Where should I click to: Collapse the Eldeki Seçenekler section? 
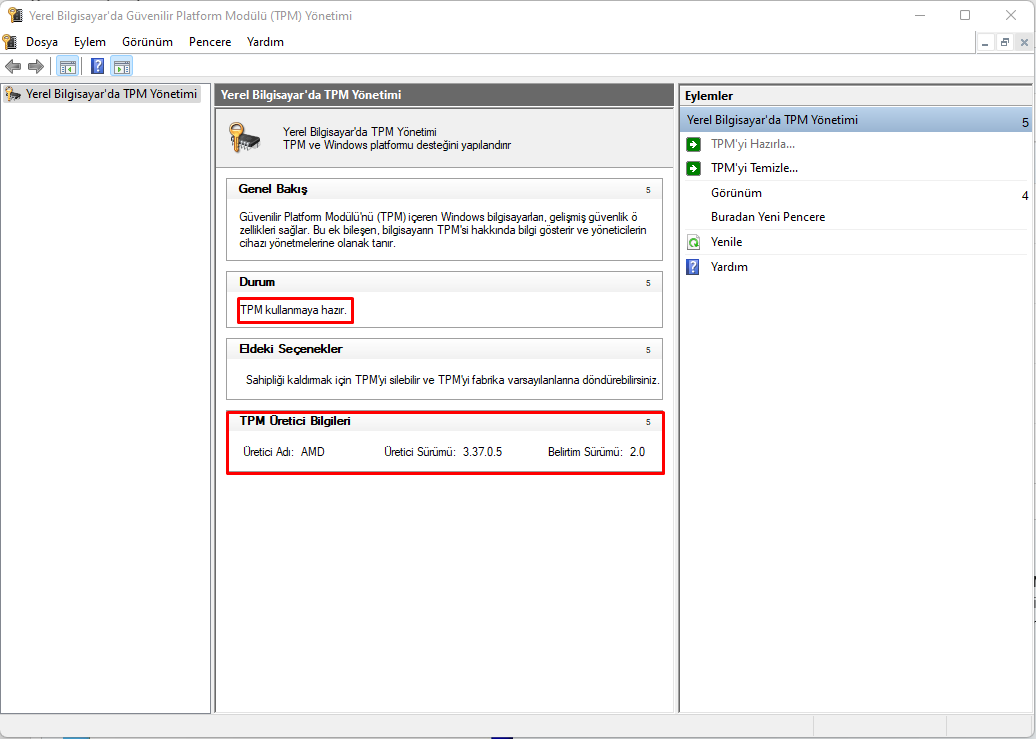click(x=648, y=350)
